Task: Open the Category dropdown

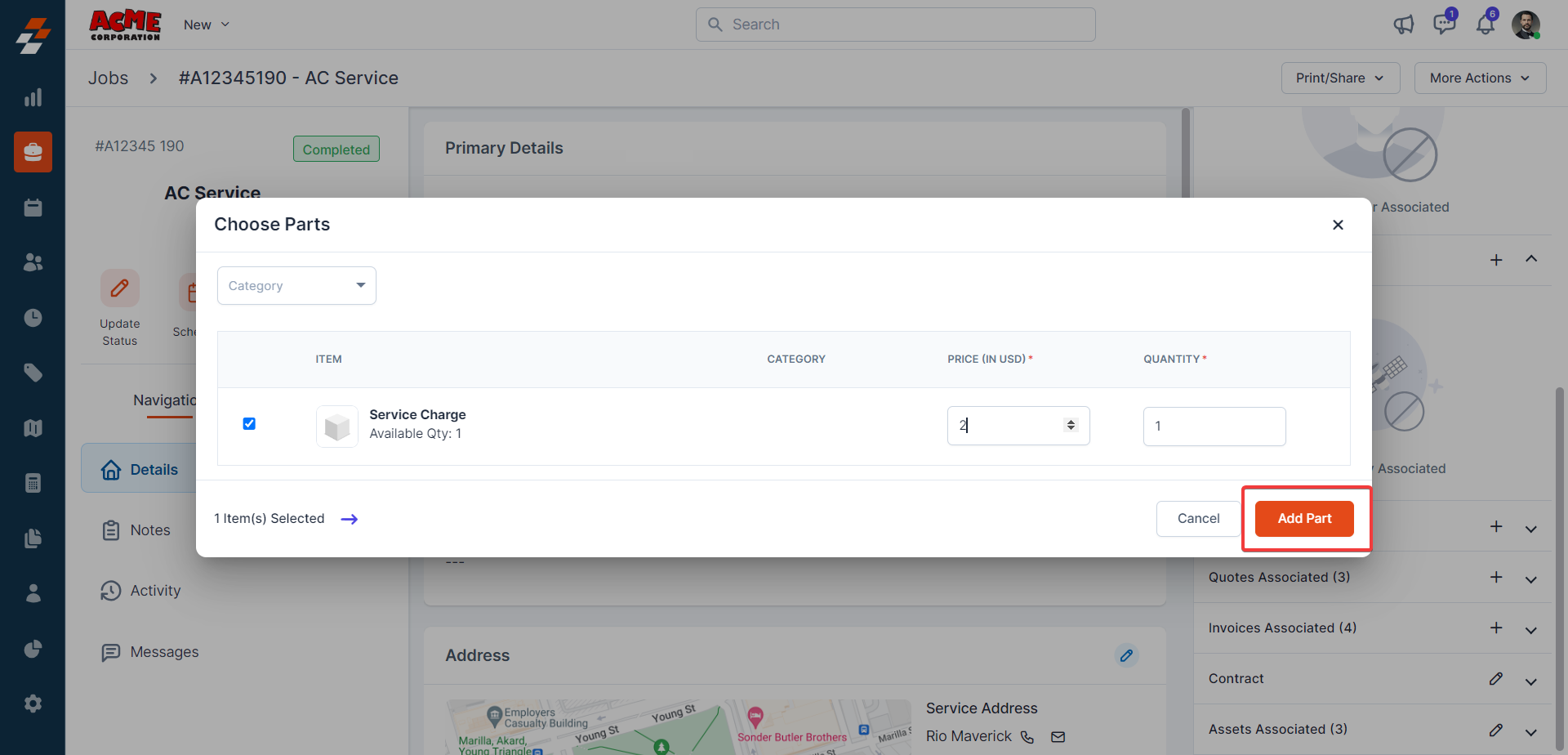Action: coord(296,286)
